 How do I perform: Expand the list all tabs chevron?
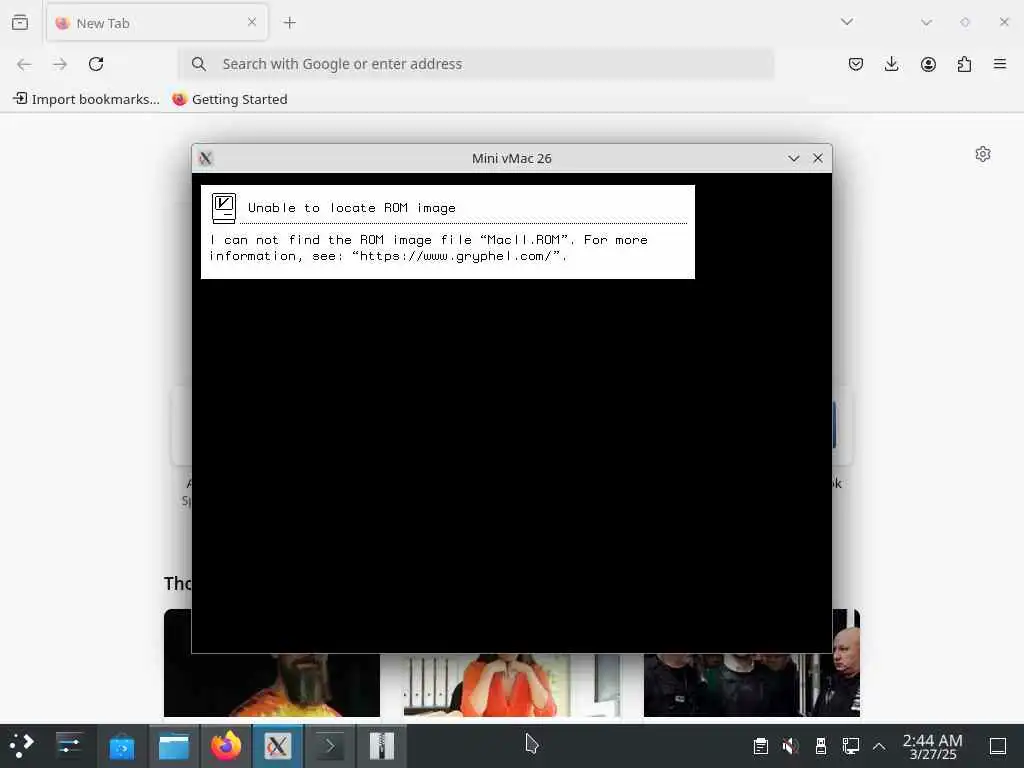click(x=846, y=22)
